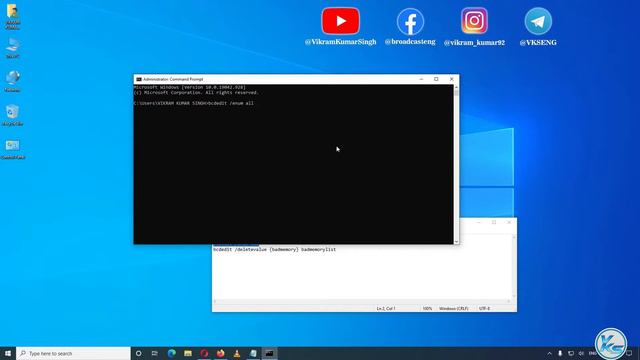Open the network tray icon
The height and width of the screenshot is (360, 640).
(571, 353)
